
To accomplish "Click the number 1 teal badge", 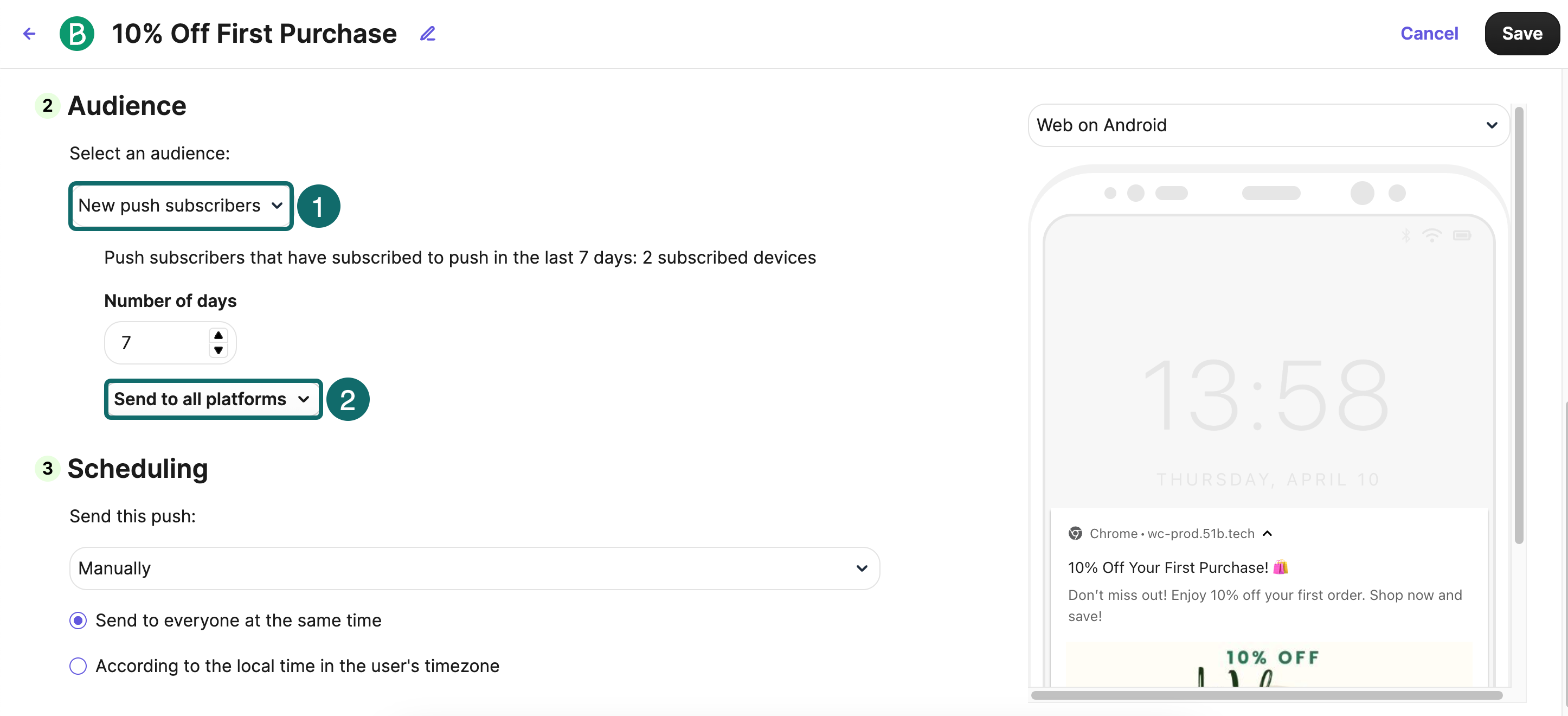I will point(318,207).
